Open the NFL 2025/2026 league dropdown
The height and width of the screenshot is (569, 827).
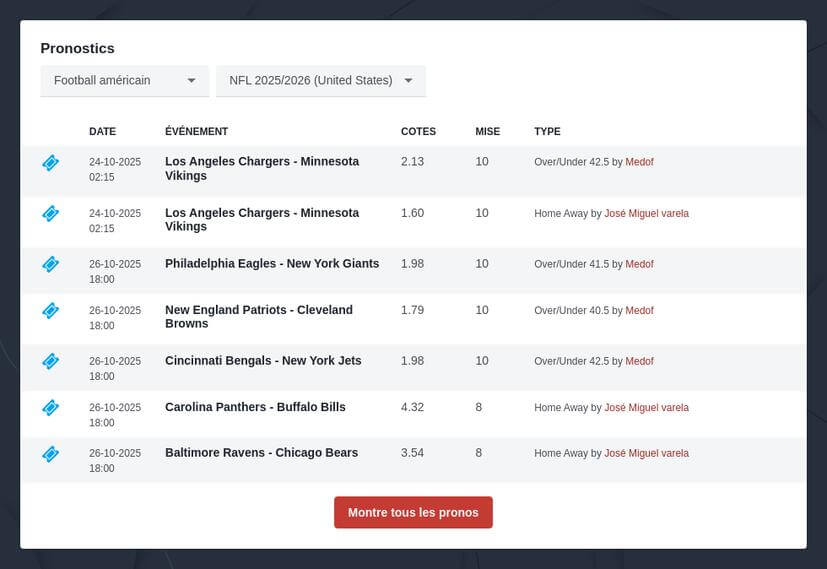click(x=320, y=81)
